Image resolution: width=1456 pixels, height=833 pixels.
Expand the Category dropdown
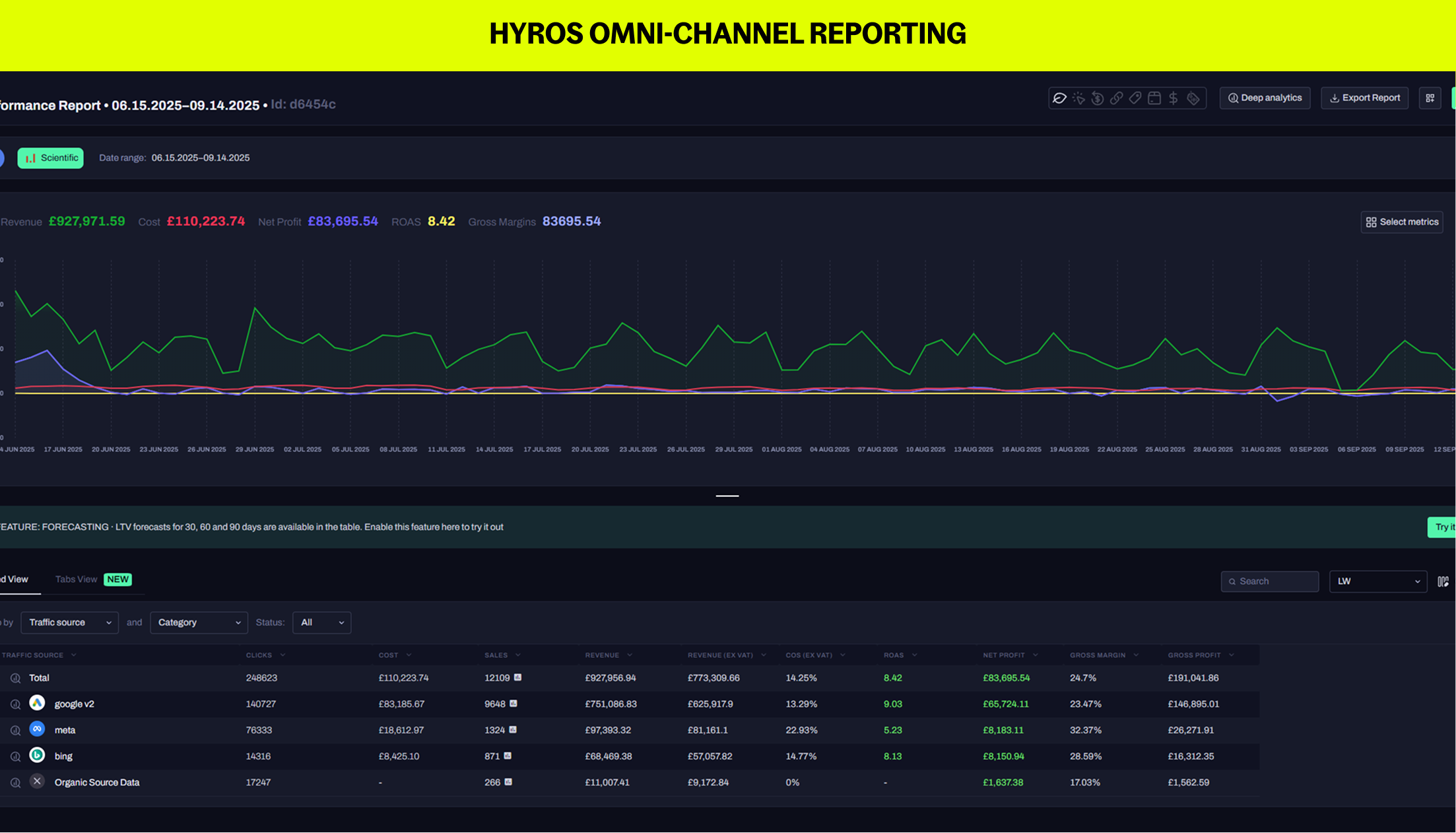click(199, 622)
